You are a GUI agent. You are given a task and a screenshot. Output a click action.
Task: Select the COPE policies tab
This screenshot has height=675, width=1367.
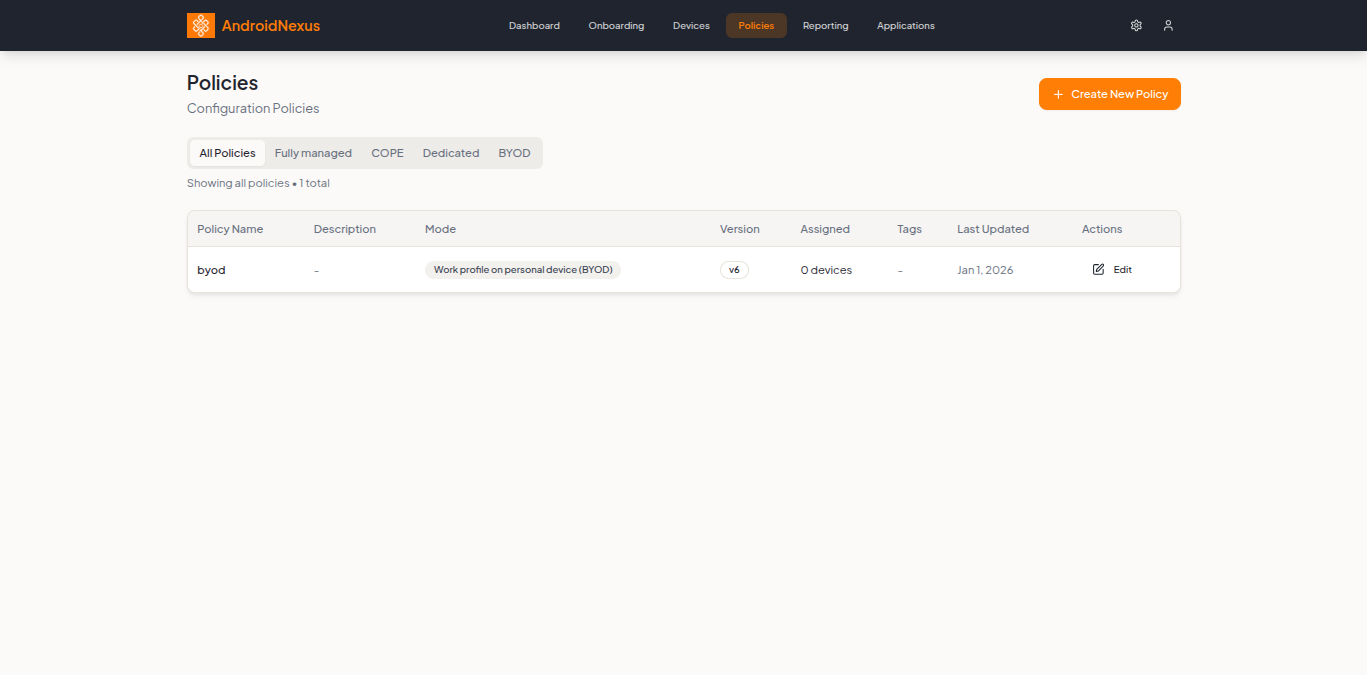[x=387, y=152]
